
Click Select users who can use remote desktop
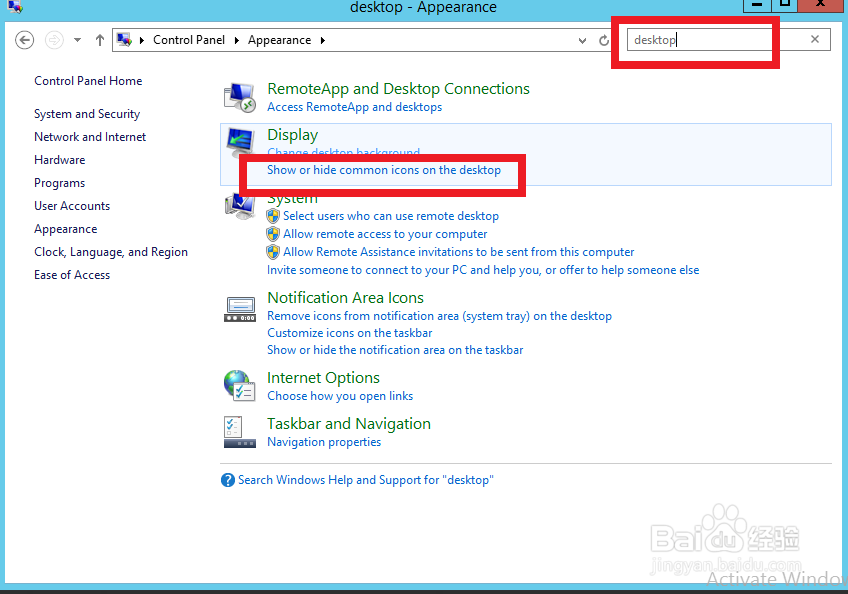coord(391,216)
